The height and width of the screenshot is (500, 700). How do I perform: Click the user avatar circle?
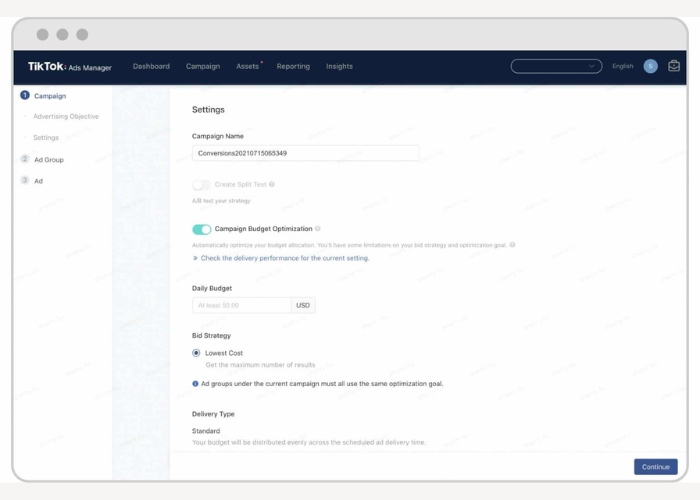(650, 66)
